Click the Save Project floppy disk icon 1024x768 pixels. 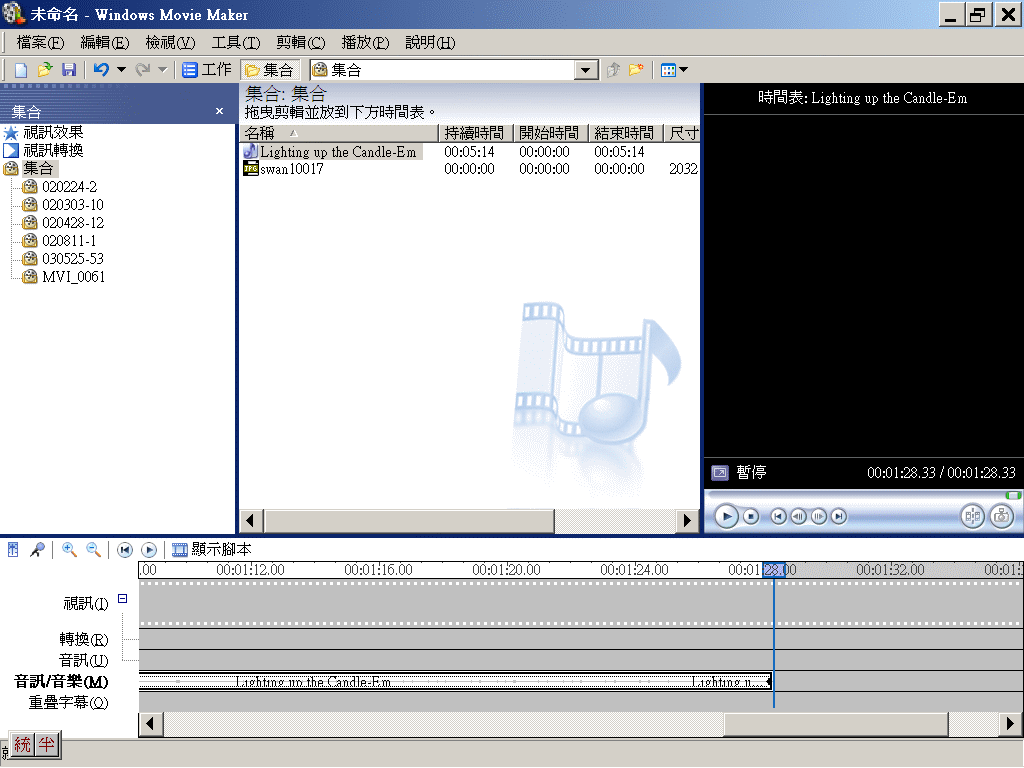click(69, 70)
